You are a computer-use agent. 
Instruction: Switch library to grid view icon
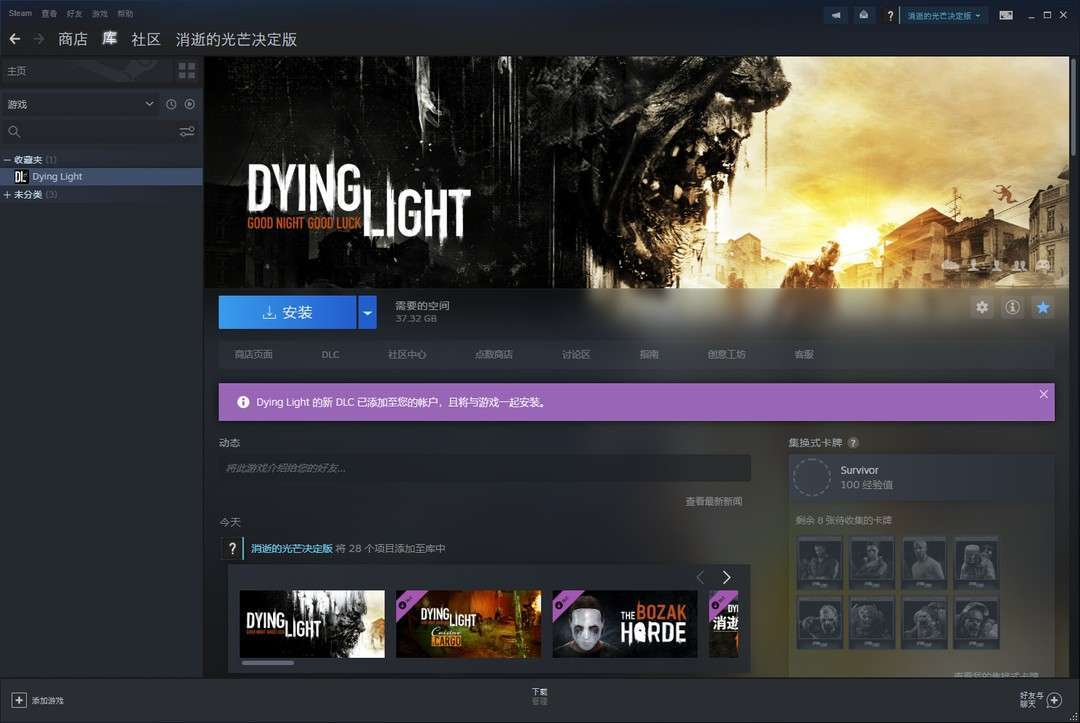coord(187,71)
